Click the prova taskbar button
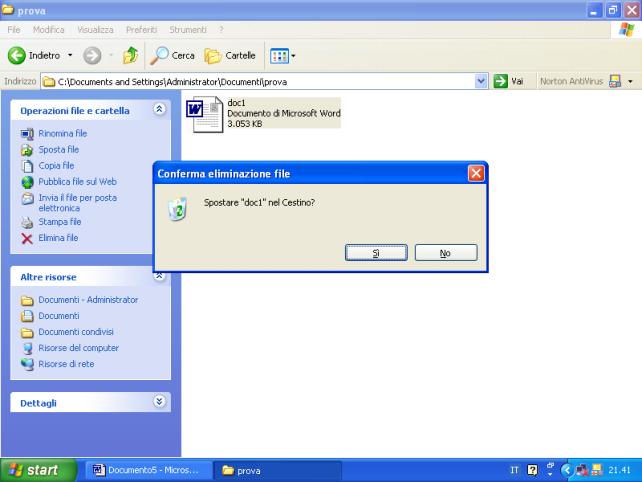The width and height of the screenshot is (642, 482). (x=278, y=470)
